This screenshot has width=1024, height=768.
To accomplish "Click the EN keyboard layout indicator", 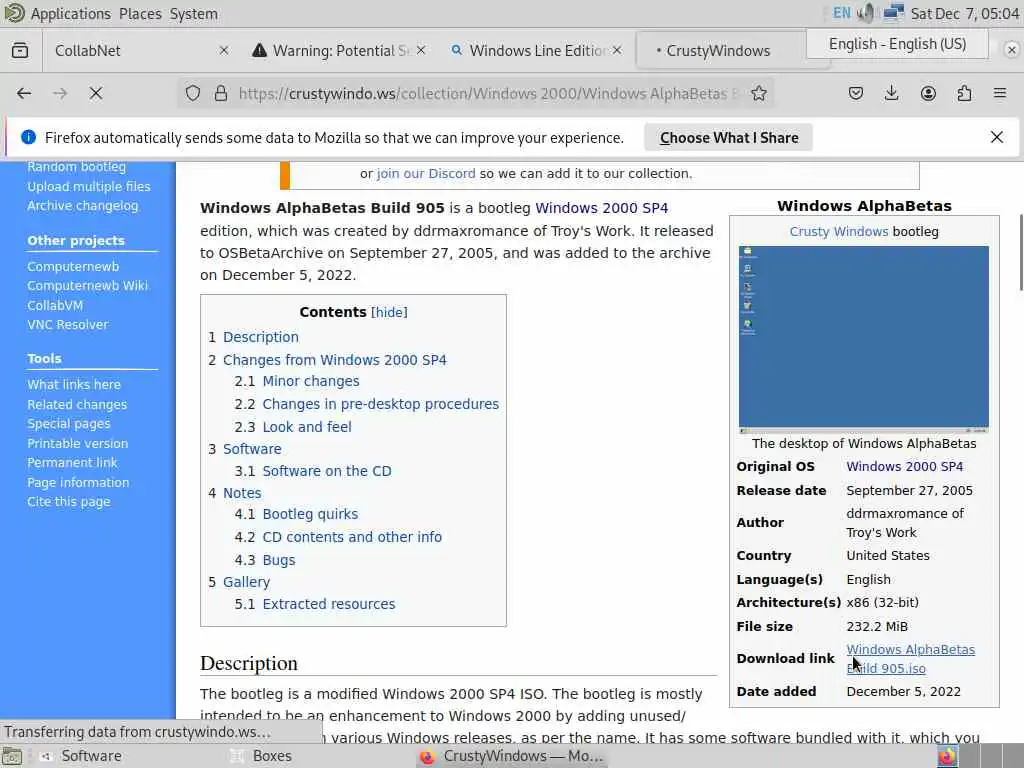I will (842, 13).
